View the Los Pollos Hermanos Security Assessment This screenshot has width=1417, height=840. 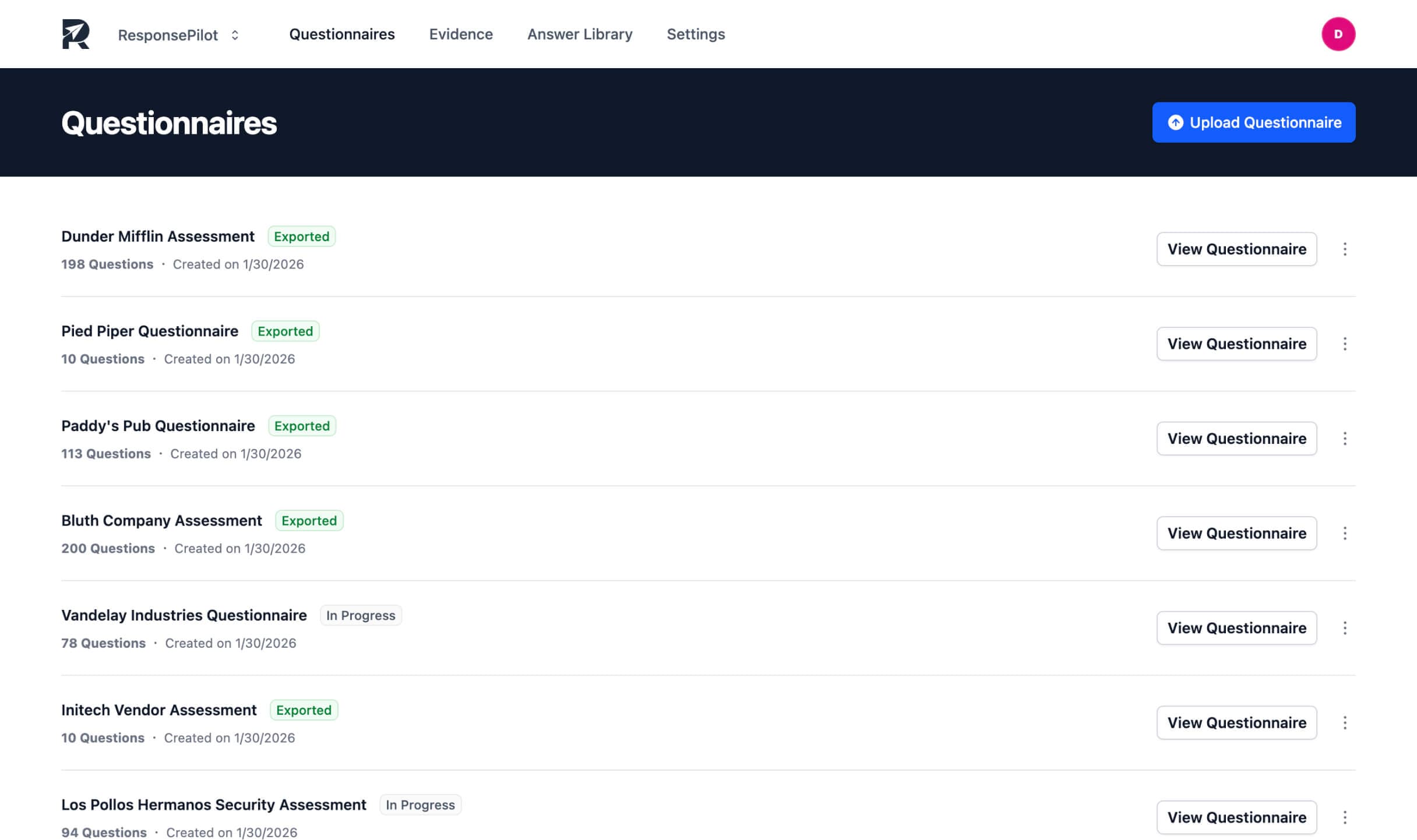tap(1236, 817)
